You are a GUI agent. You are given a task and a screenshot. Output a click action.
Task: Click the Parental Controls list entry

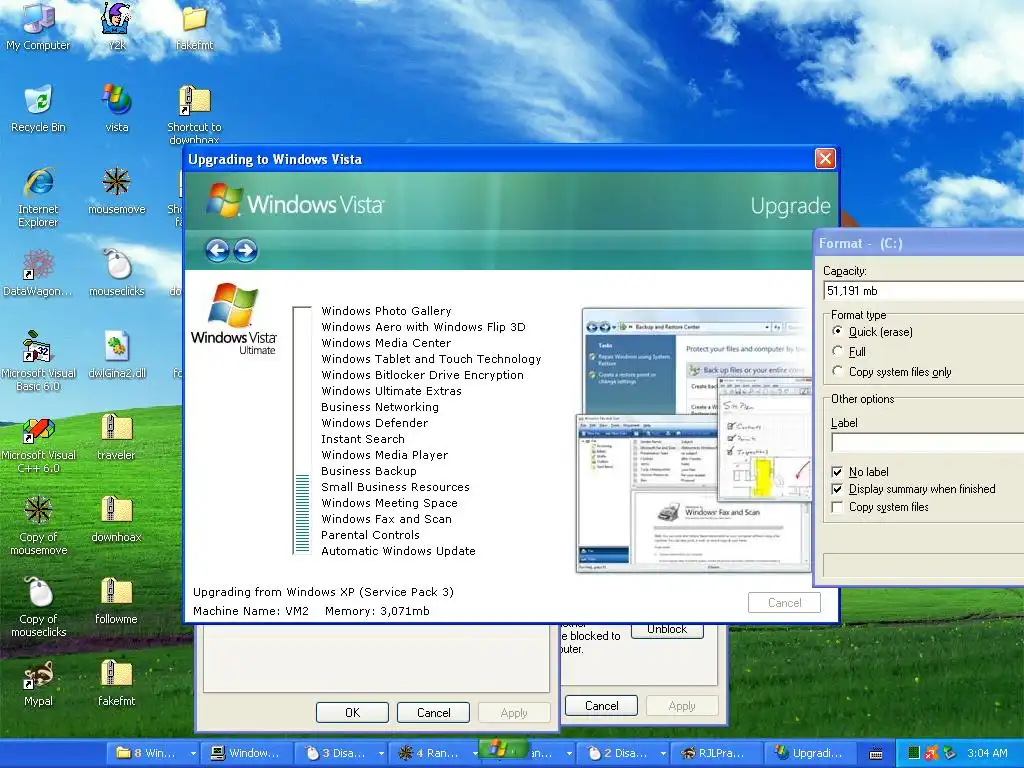[x=370, y=535]
